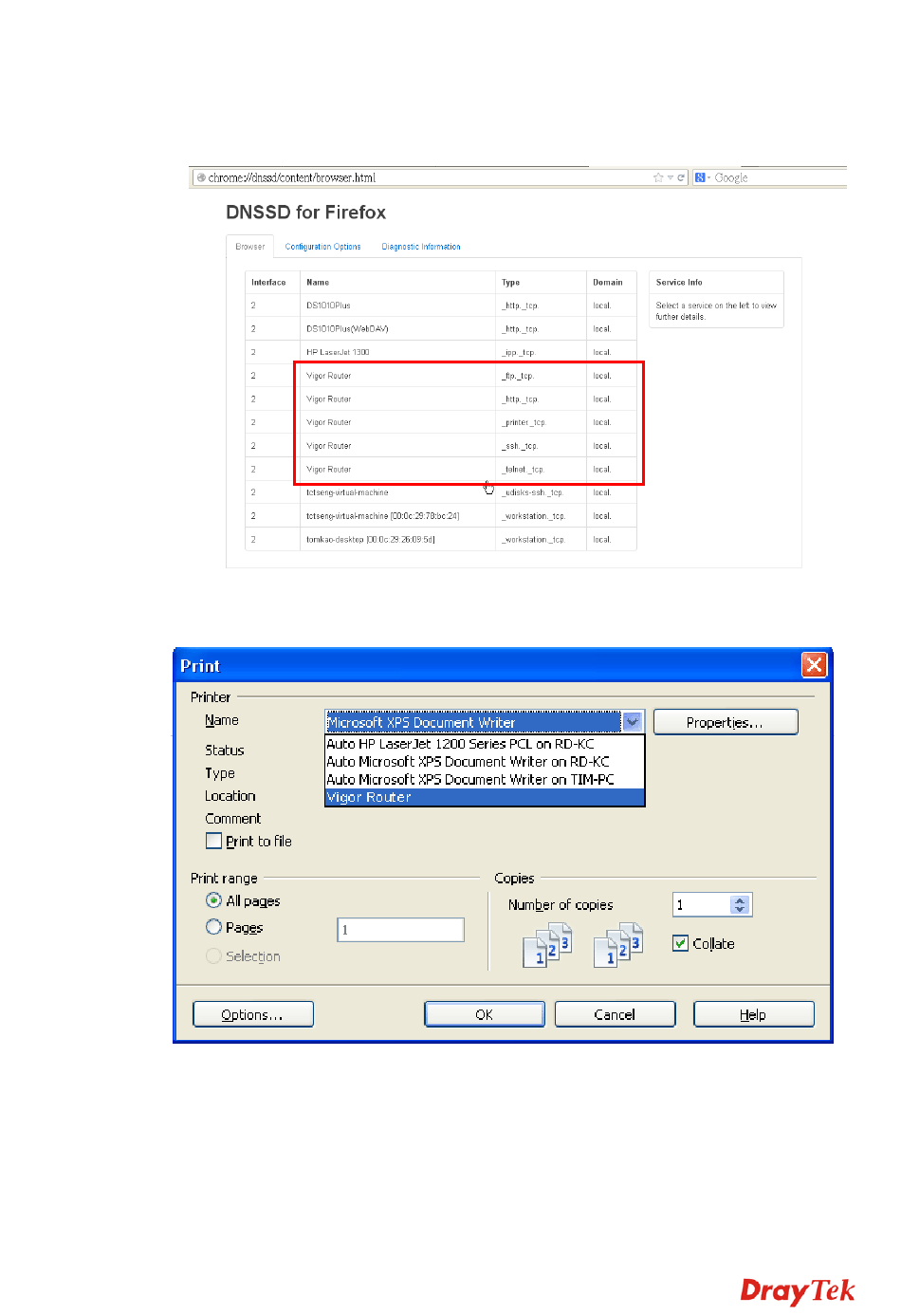
Task: Select Vigor Router _ftp._tcp. row
Action: 441,376
